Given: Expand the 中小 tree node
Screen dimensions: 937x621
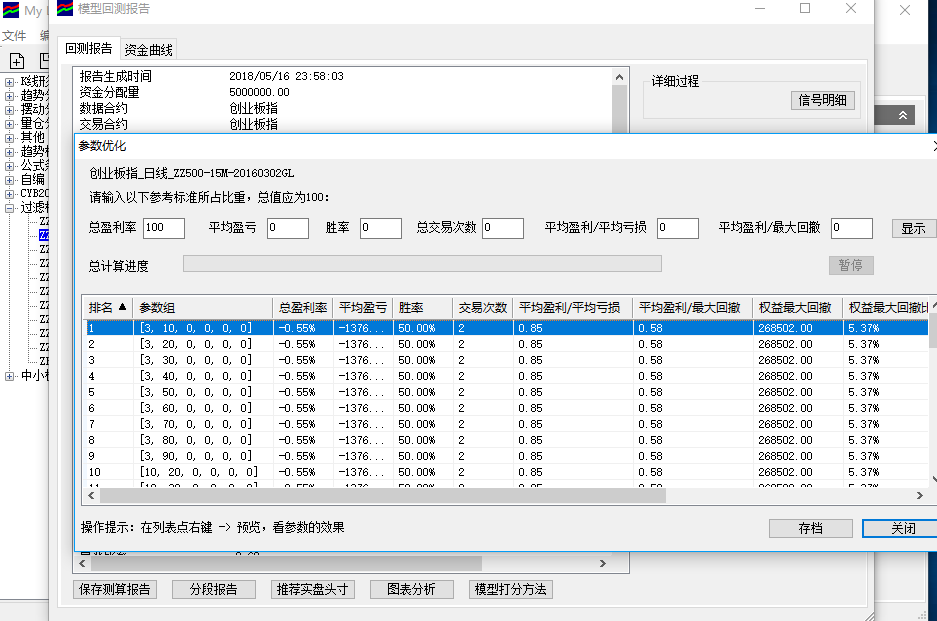Looking at the screenshot, I should pos(10,376).
